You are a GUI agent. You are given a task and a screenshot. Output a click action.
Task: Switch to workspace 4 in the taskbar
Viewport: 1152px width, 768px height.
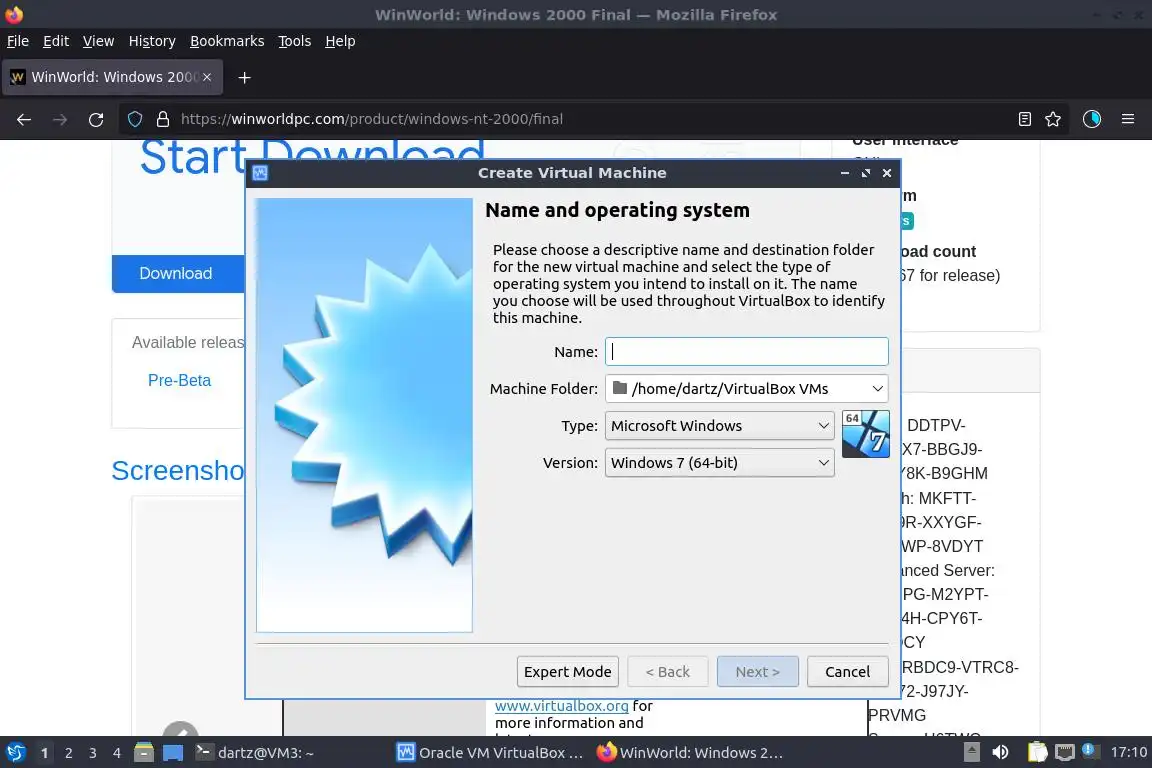(117, 753)
